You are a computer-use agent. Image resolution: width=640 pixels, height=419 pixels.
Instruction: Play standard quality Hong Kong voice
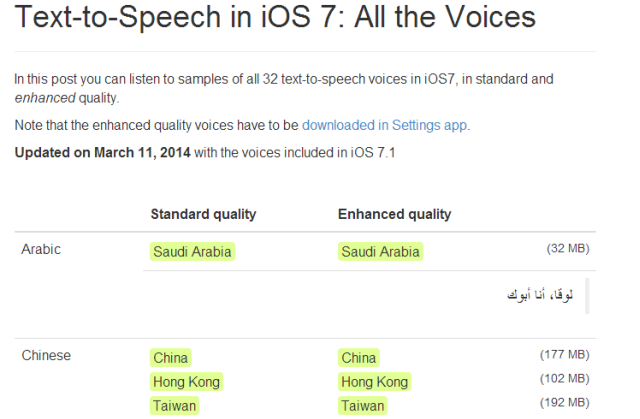187,382
